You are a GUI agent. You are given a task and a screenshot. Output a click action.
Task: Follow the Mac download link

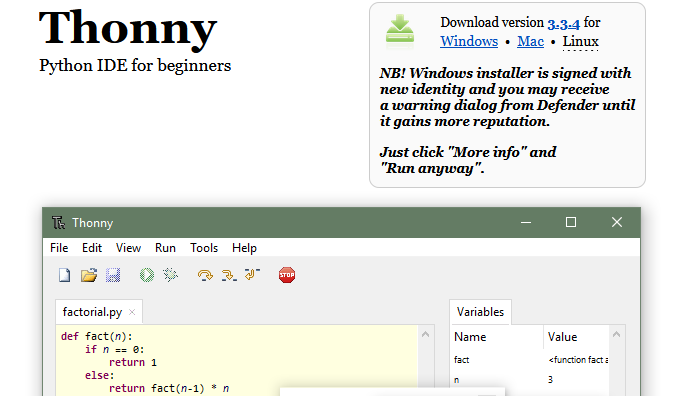[x=530, y=41]
